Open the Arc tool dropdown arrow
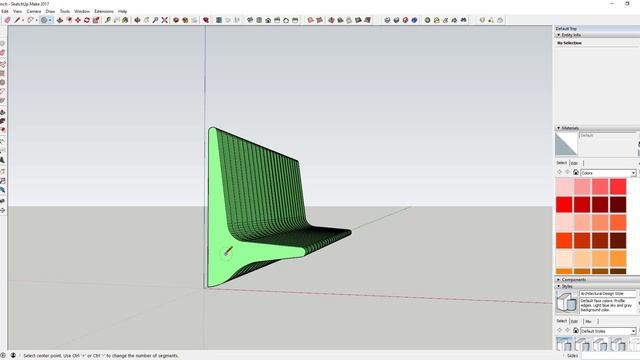Screen dimensions: 640x360 pyautogui.click(x=36, y=20)
